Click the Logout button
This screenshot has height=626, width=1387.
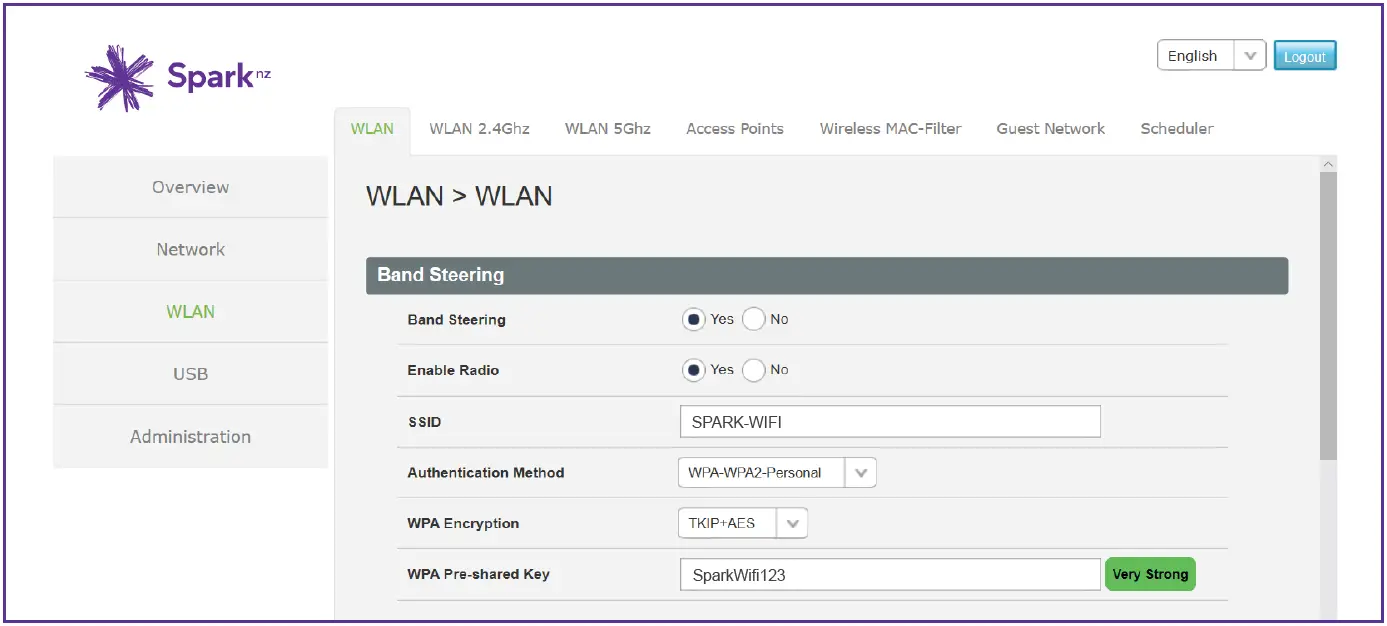tap(1305, 56)
